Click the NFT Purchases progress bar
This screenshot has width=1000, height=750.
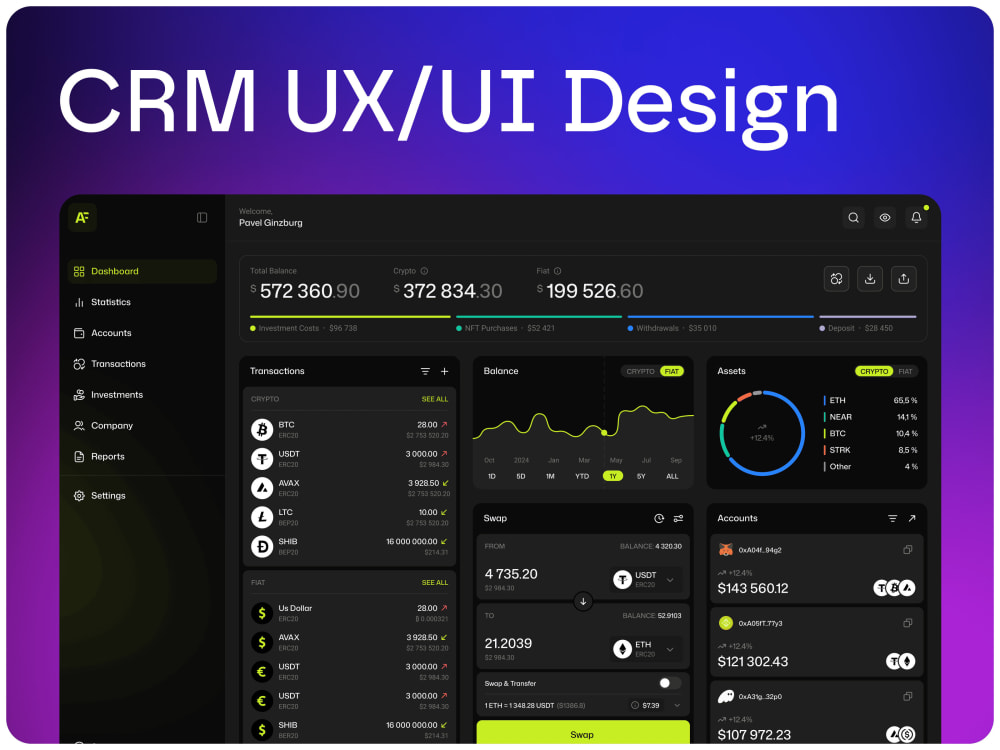(x=539, y=316)
